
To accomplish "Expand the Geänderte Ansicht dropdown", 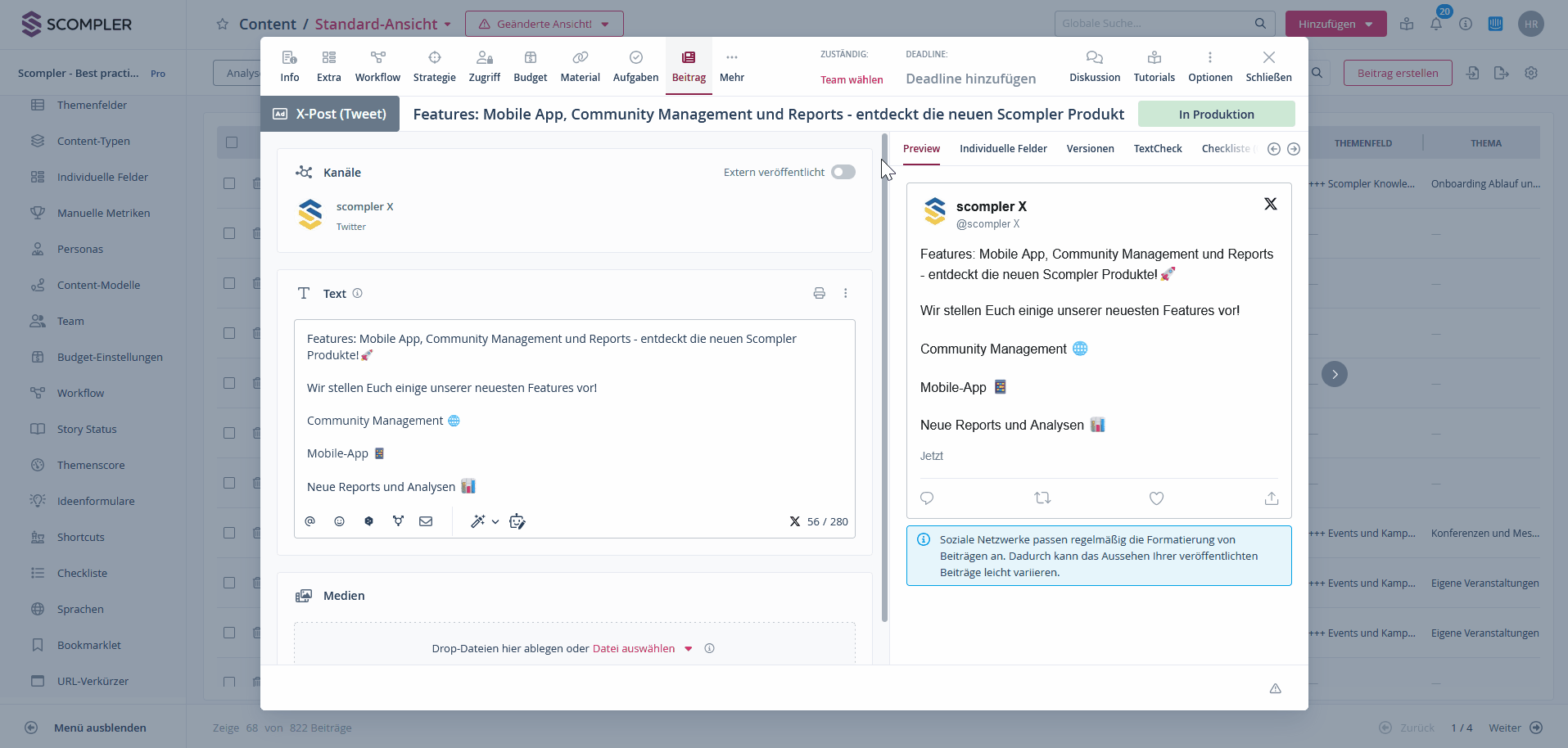I will (545, 24).
